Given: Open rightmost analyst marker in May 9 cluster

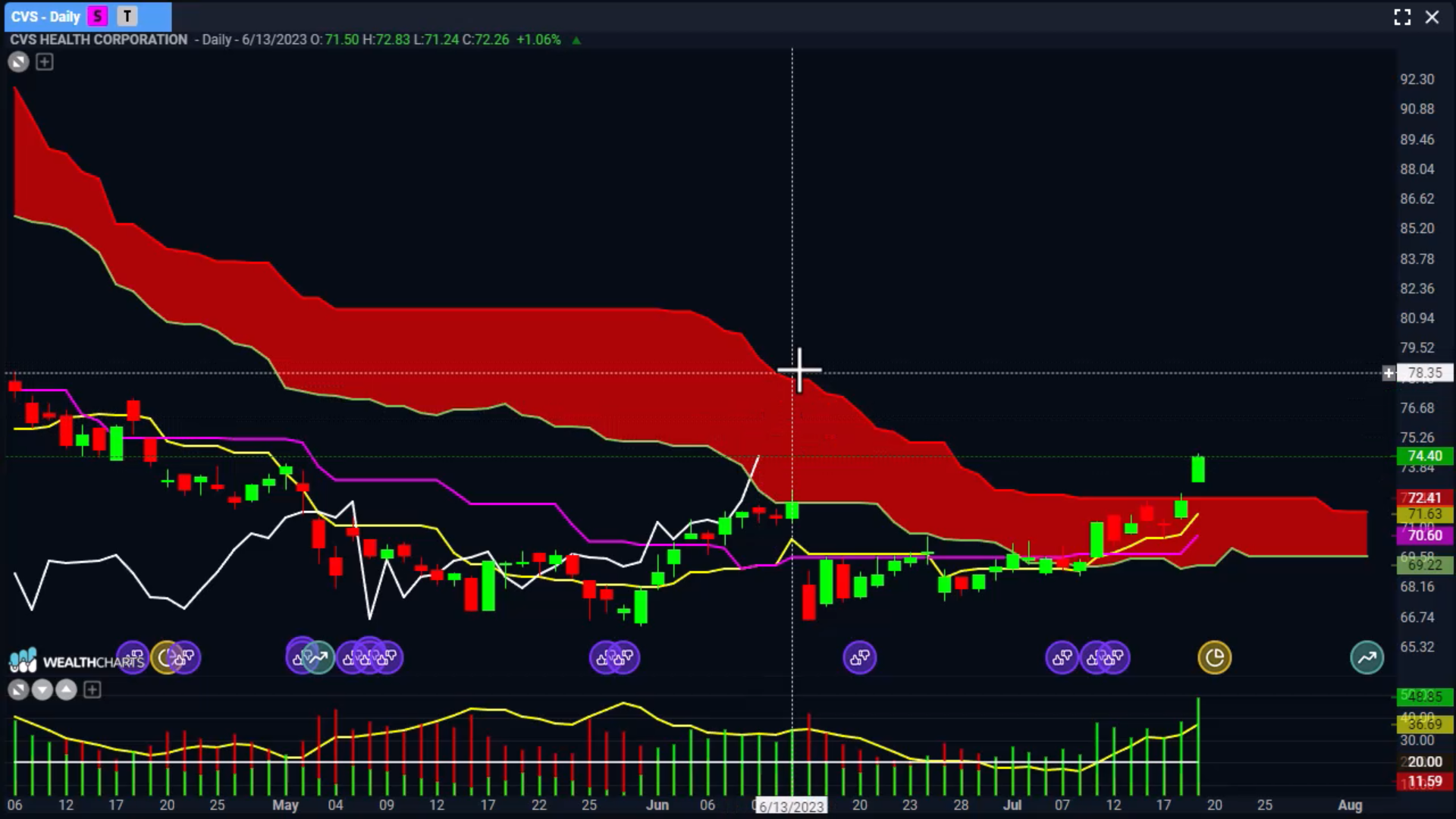Looking at the screenshot, I should pyautogui.click(x=388, y=657).
